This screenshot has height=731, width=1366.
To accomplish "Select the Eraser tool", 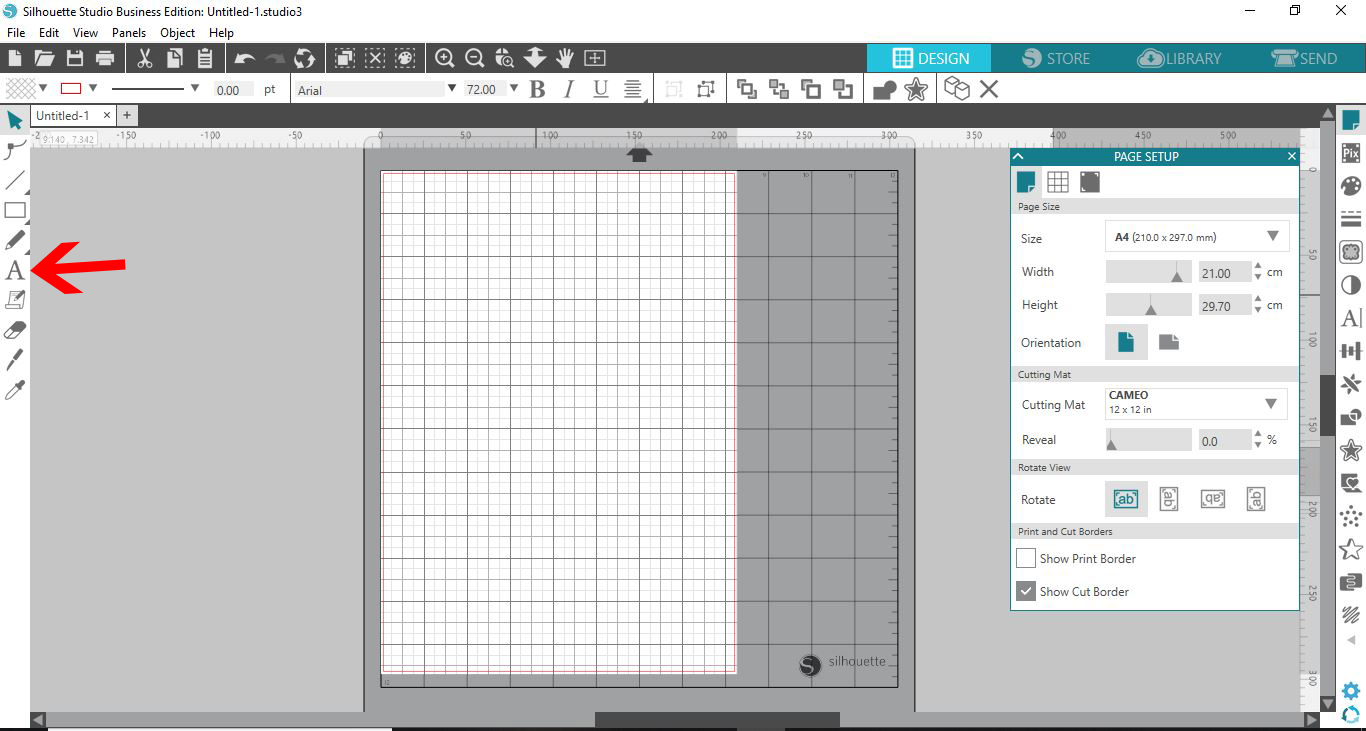I will [14, 329].
